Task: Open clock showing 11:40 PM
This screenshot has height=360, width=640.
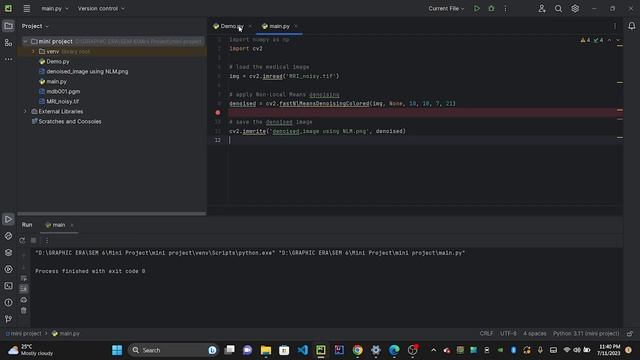Action: [608, 350]
